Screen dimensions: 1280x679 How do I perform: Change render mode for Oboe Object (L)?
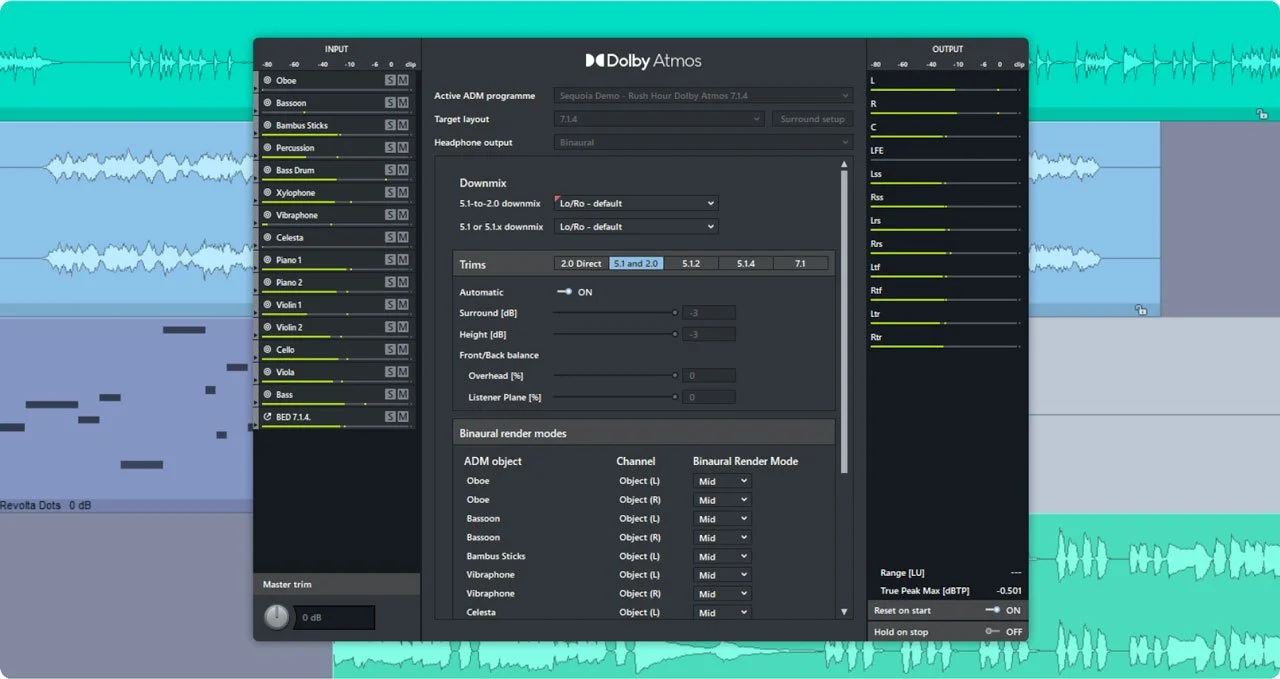pyautogui.click(x=721, y=481)
